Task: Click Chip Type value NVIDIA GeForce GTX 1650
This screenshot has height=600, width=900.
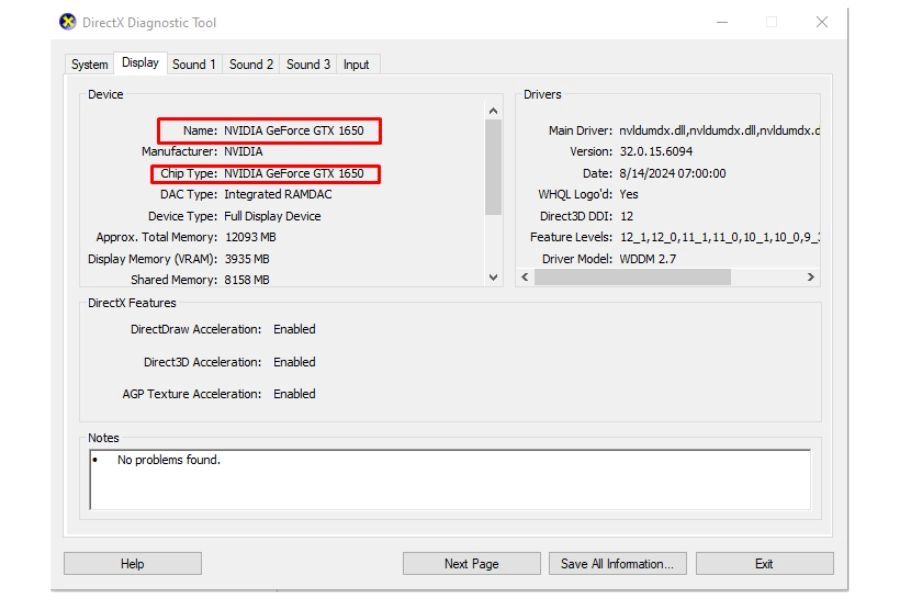Action: (294, 173)
